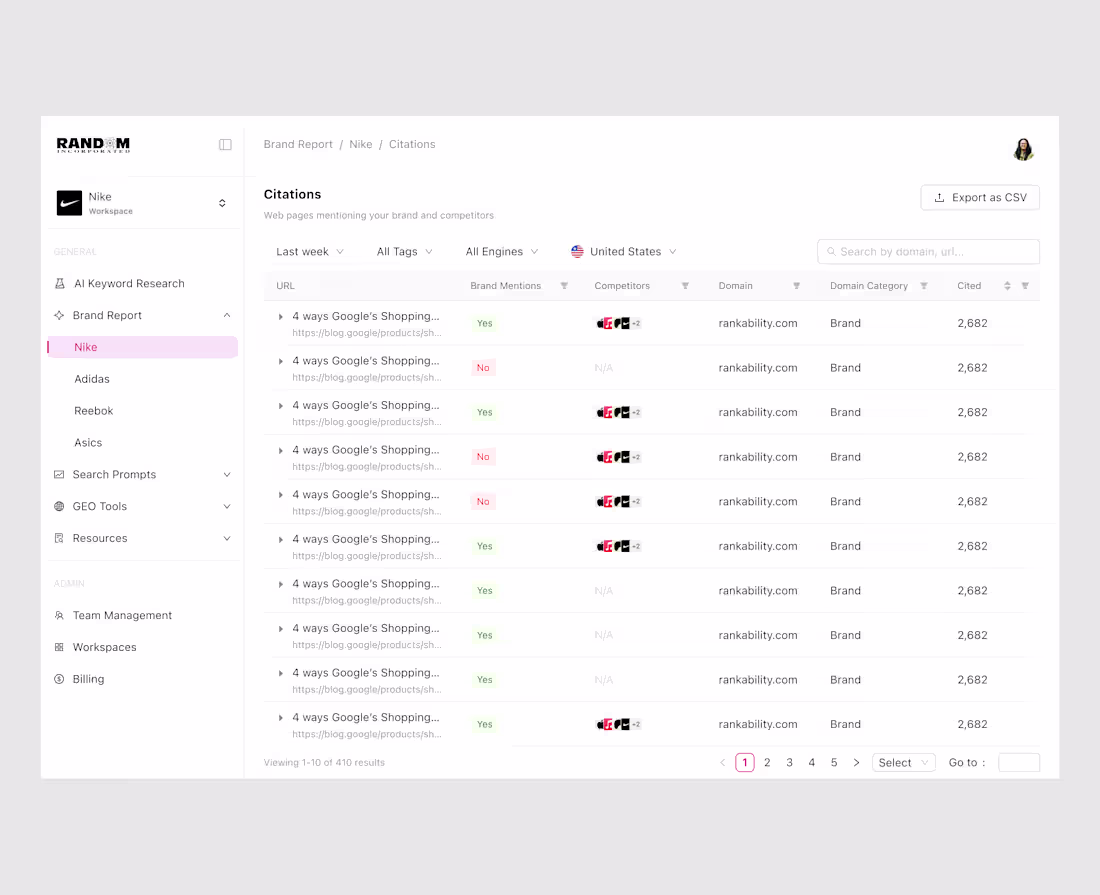Viewport: 1100px width, 895px height.
Task: Click competitor logos in the first row
Action: click(619, 323)
